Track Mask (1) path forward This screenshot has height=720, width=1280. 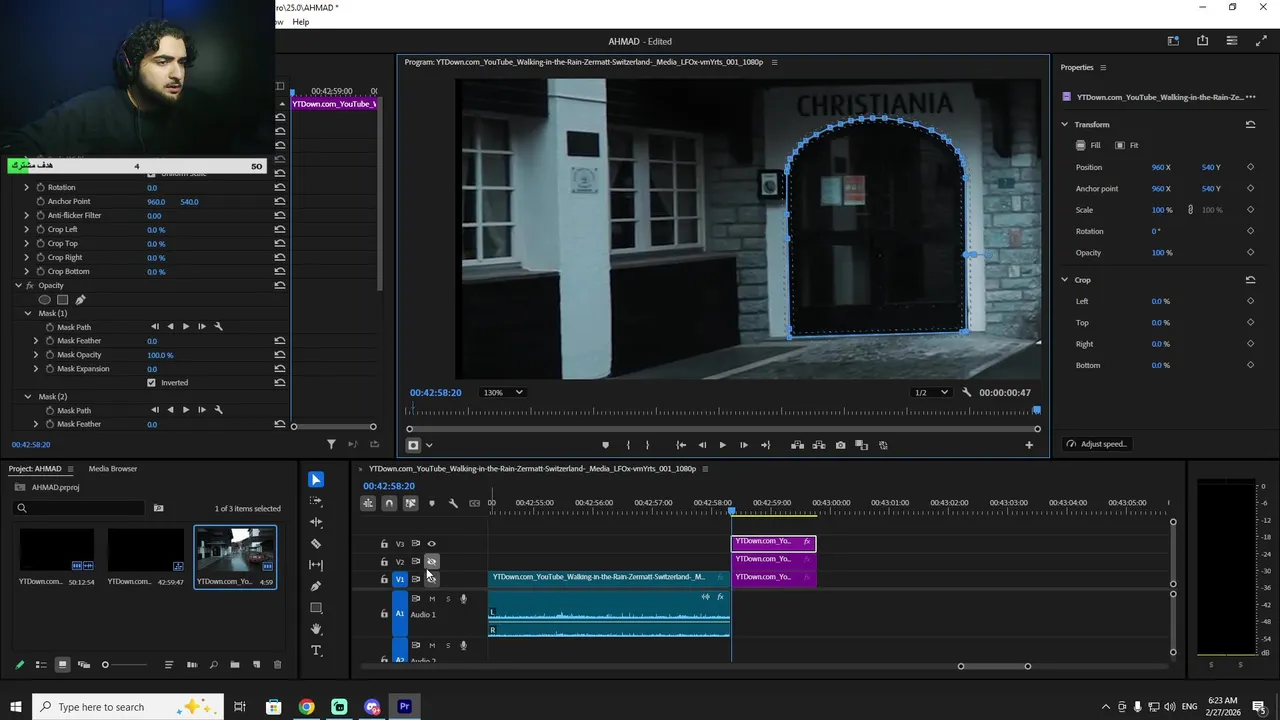[x=185, y=326]
